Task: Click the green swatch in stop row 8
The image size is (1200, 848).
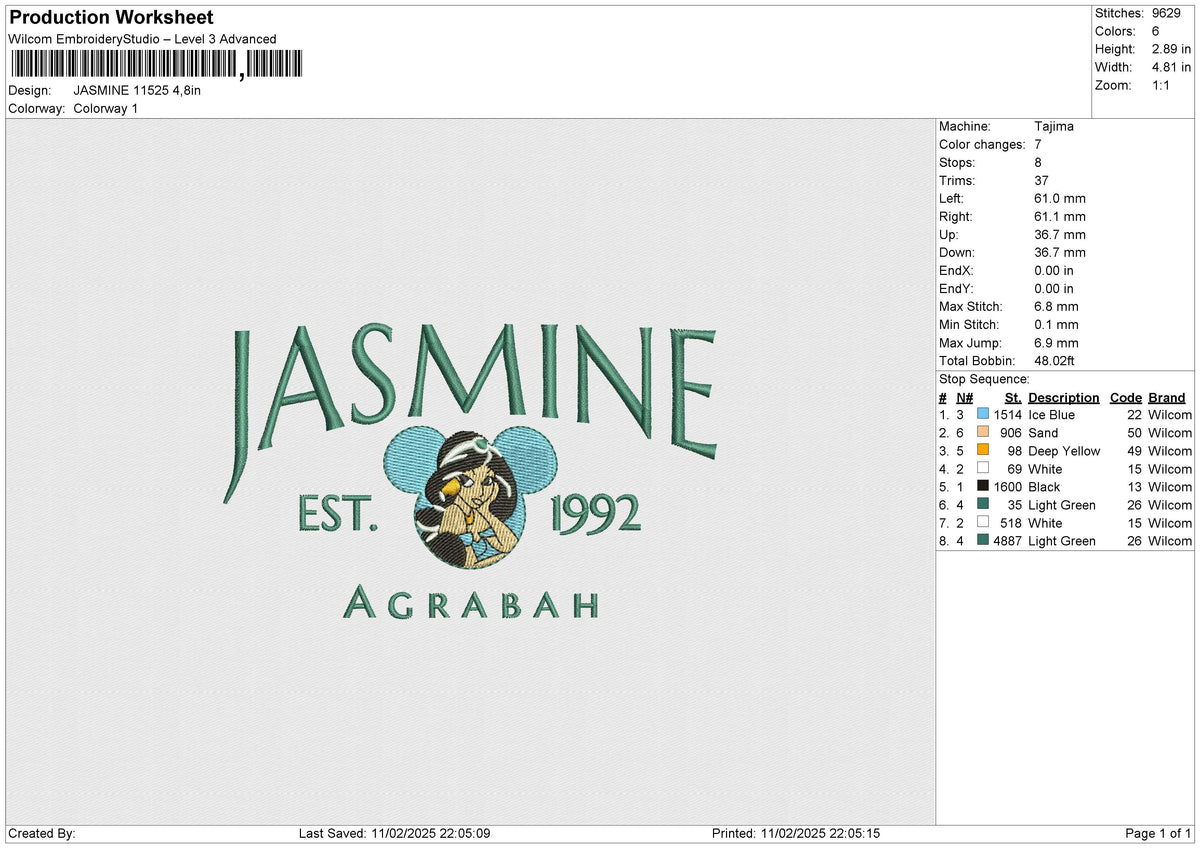Action: 983,541
